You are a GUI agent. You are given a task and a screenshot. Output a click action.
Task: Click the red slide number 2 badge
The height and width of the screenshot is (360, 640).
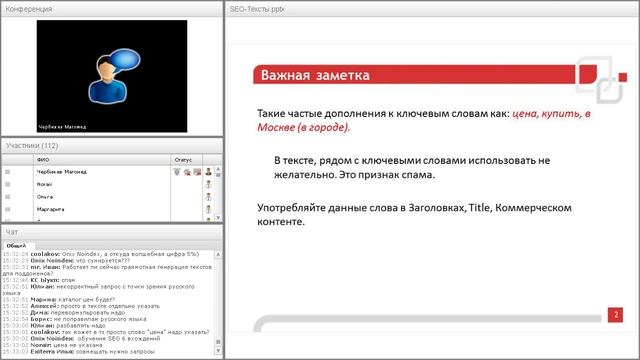point(616,315)
